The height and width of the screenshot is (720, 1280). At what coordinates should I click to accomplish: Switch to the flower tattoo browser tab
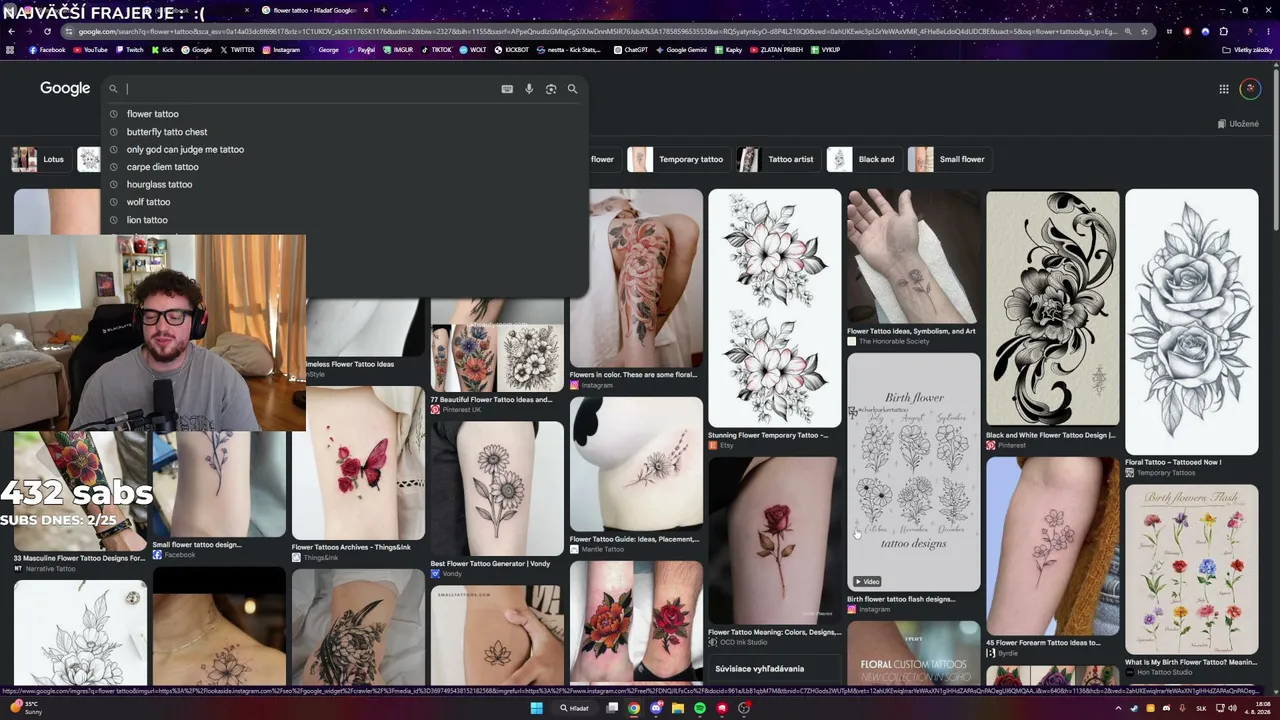(314, 10)
